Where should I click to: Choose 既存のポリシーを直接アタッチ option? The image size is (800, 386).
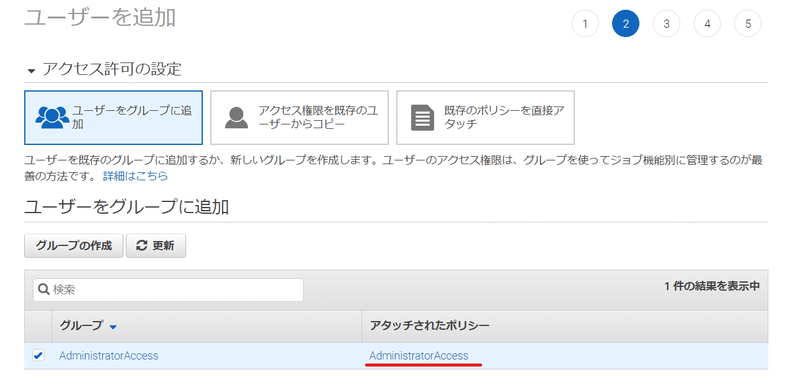coord(485,118)
